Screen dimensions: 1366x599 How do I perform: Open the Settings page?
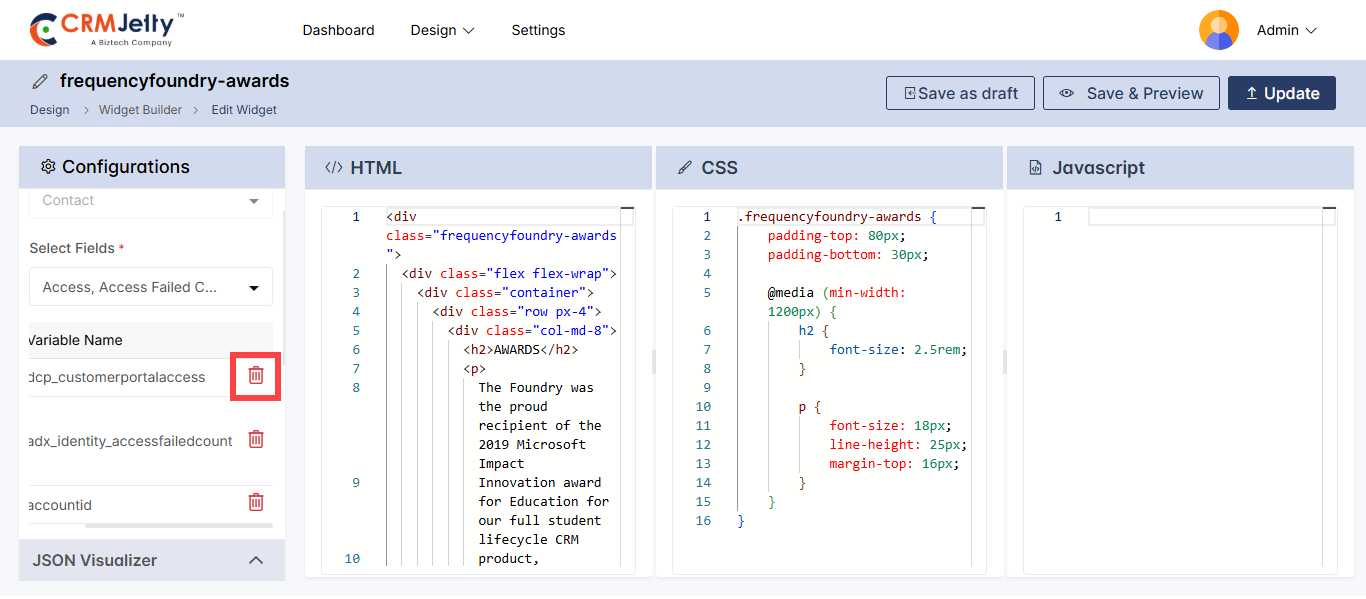pyautogui.click(x=538, y=30)
